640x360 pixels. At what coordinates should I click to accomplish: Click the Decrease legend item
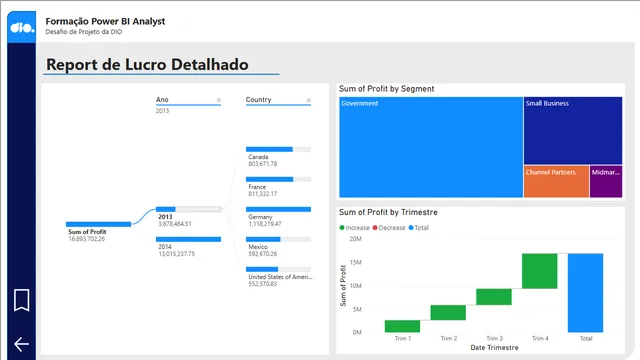[x=389, y=228]
